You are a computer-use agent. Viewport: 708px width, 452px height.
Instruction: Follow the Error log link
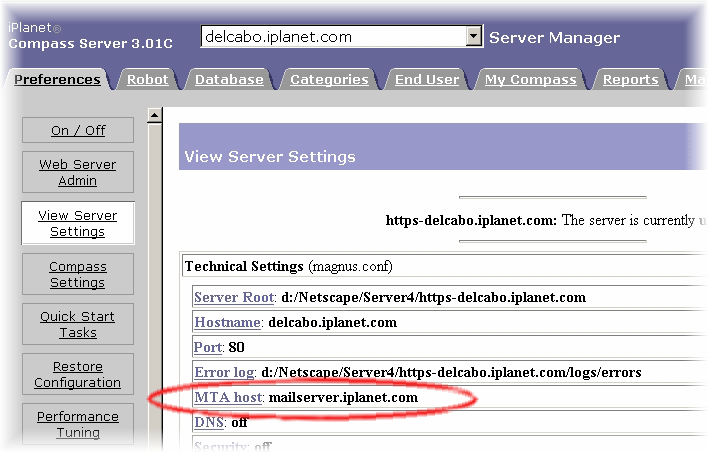point(224,372)
